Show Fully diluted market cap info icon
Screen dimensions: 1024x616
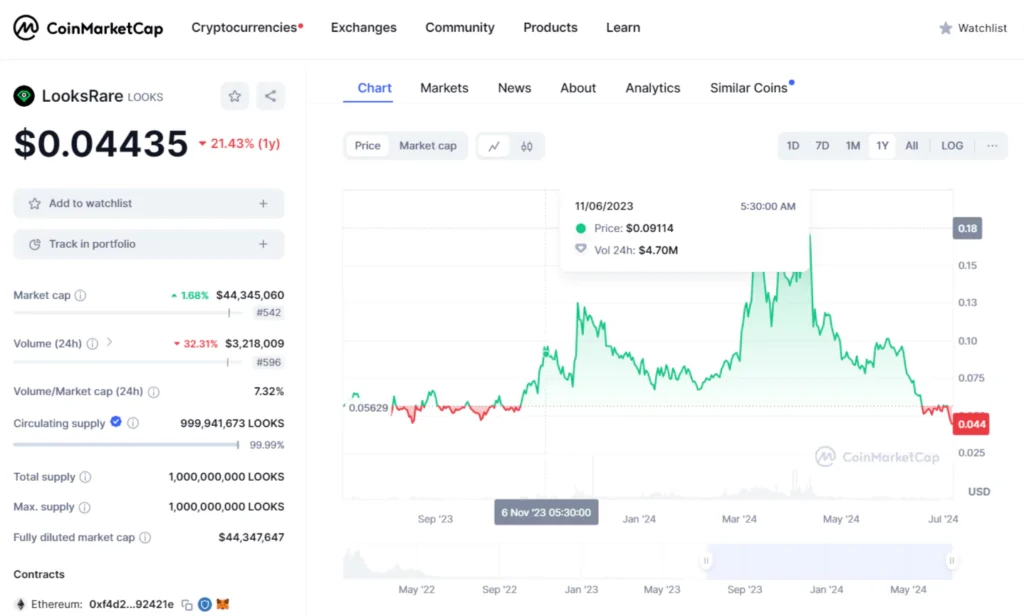145,538
